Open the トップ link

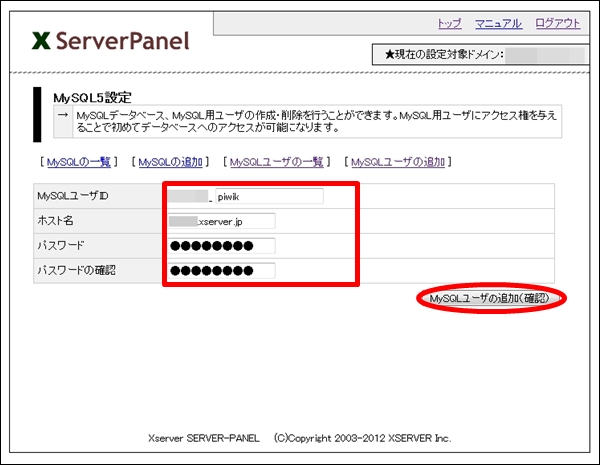click(x=450, y=24)
